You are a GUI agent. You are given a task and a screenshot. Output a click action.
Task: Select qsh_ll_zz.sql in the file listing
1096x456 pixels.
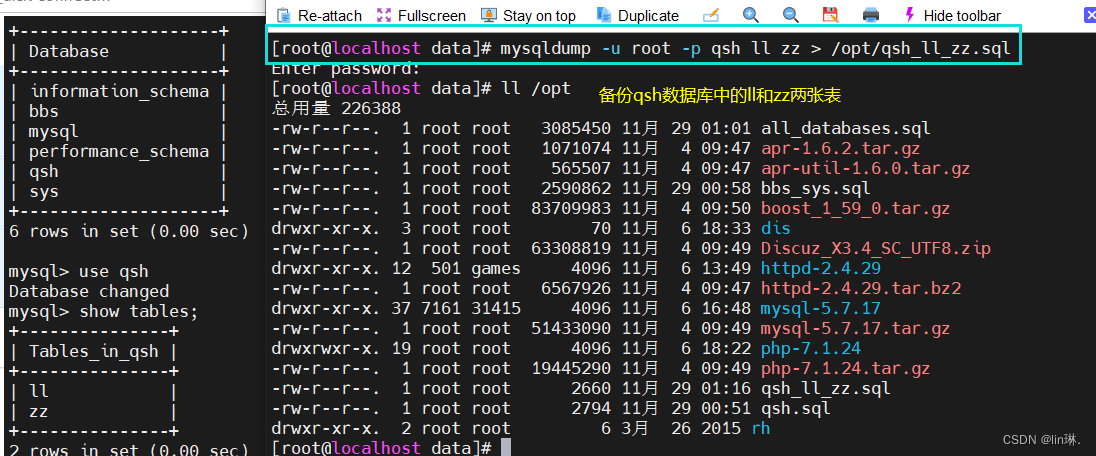825,389
